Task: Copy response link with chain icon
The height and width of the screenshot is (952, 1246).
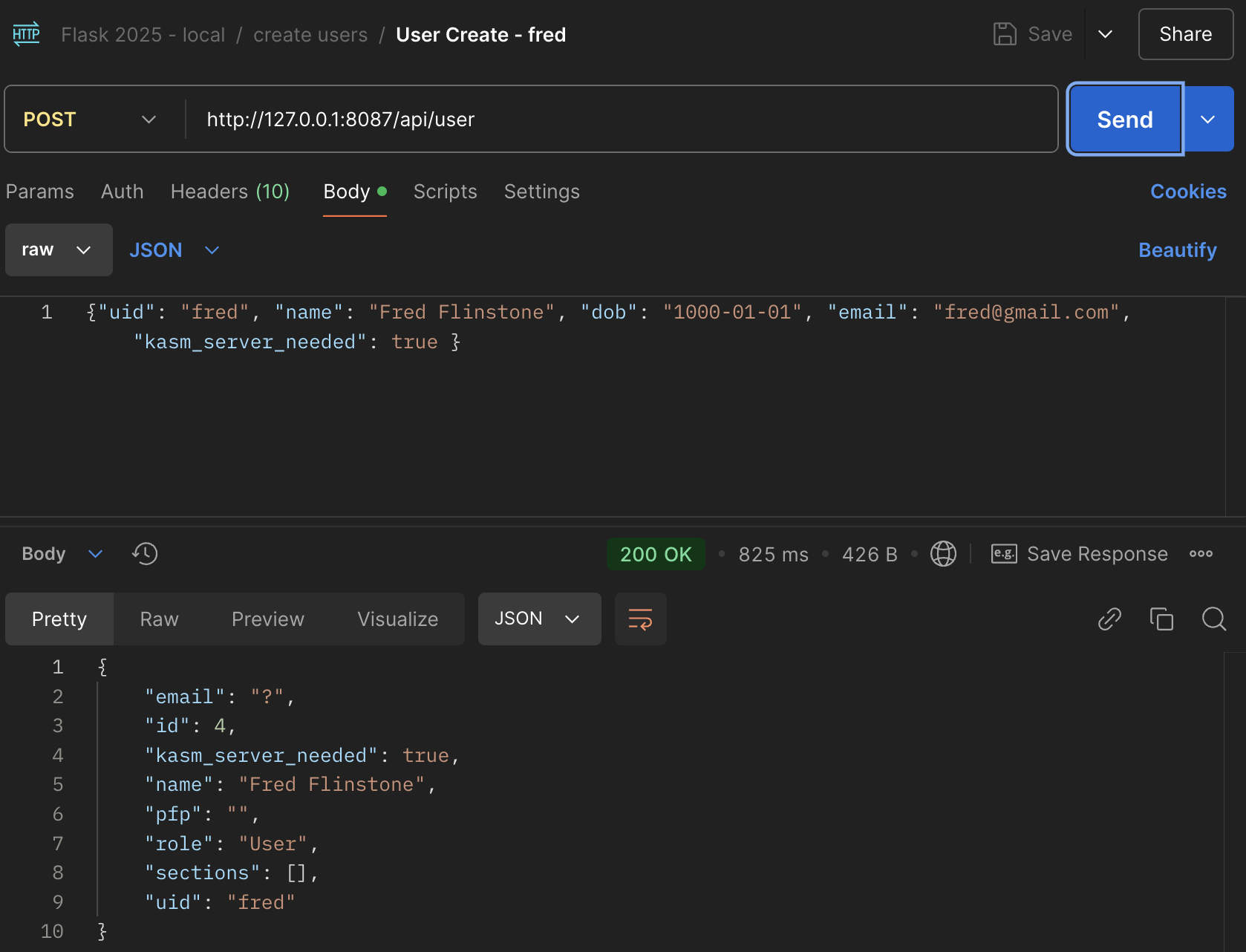Action: (x=1109, y=619)
